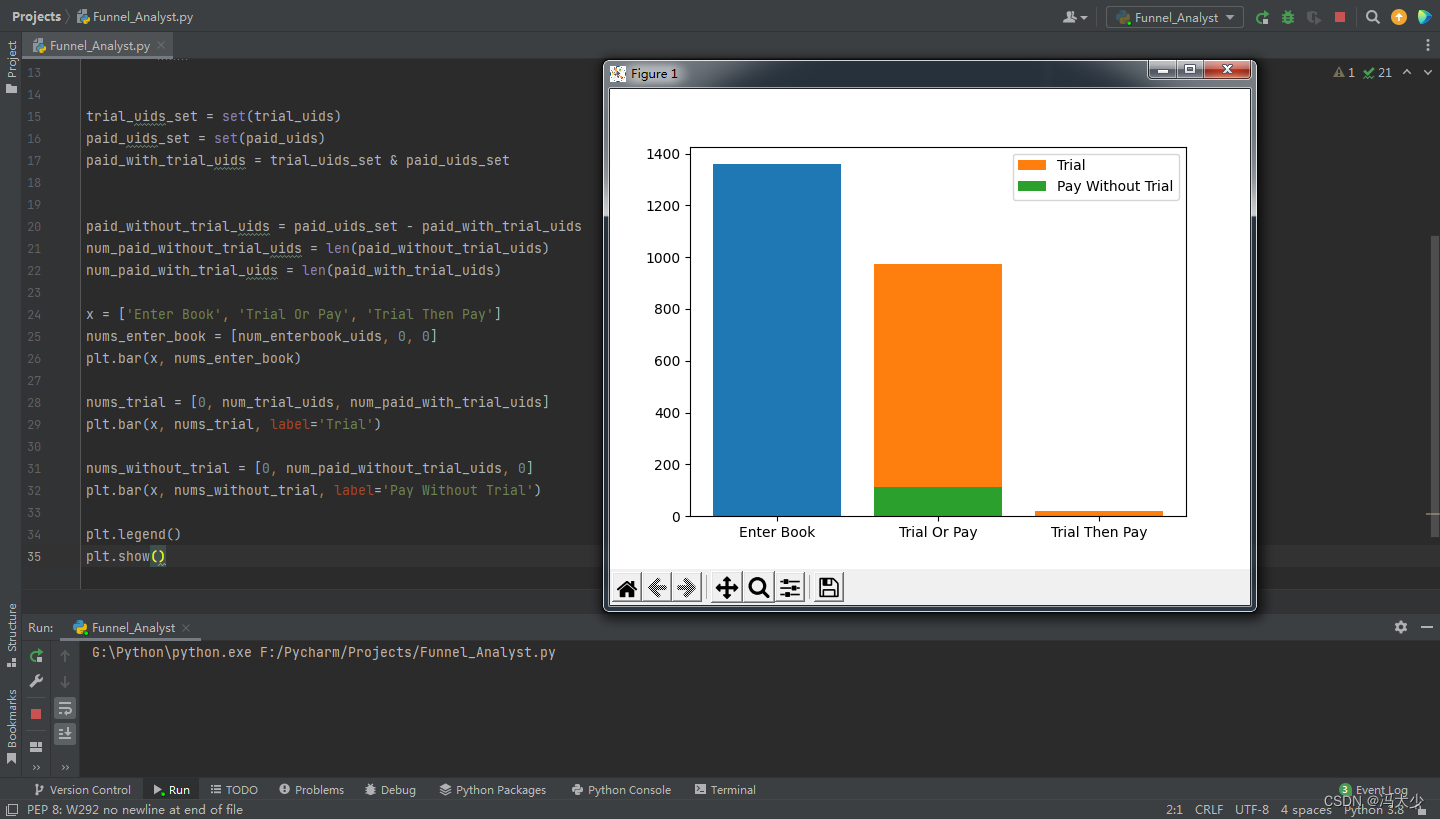Click the layout restore icon in Run panel
The width and height of the screenshot is (1440, 819).
tap(36, 746)
